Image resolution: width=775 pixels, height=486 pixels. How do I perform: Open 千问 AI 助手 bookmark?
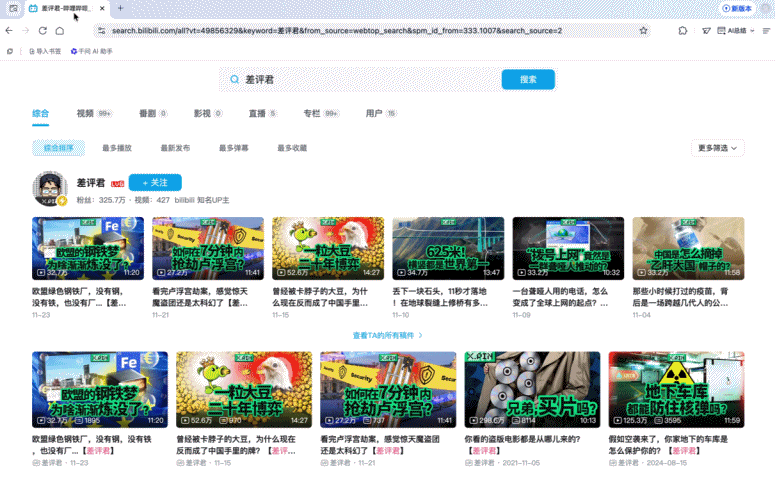pos(91,51)
